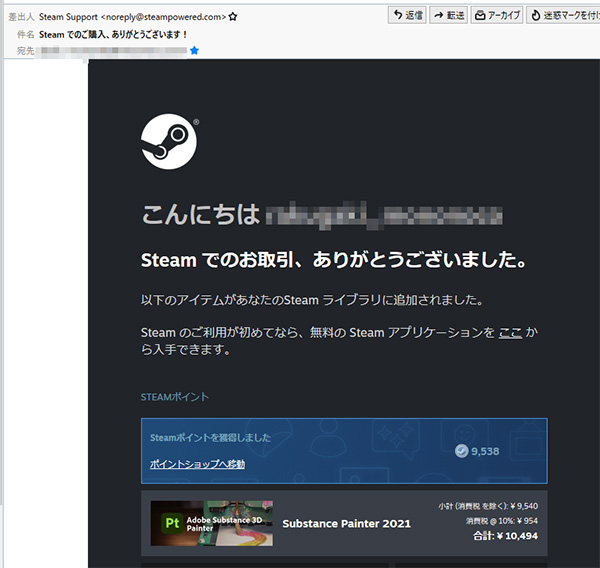Click the 転送 (Forward) button
The height and width of the screenshot is (568, 600).
pyautogui.click(x=449, y=15)
